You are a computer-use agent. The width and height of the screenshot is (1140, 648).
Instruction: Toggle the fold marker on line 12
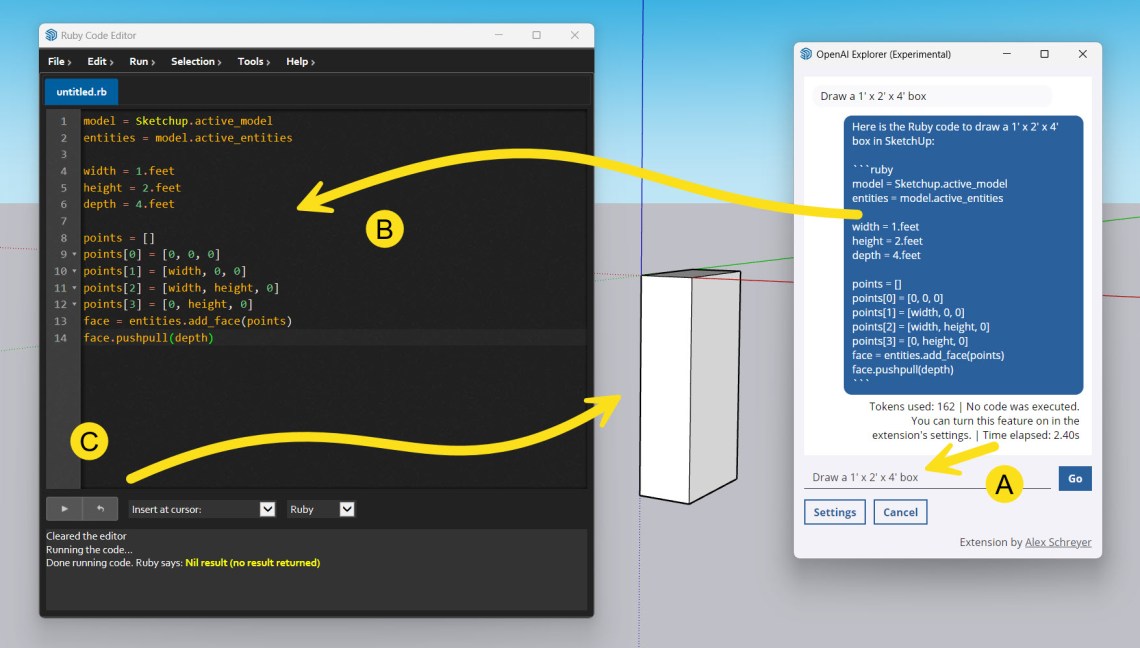[75, 305]
